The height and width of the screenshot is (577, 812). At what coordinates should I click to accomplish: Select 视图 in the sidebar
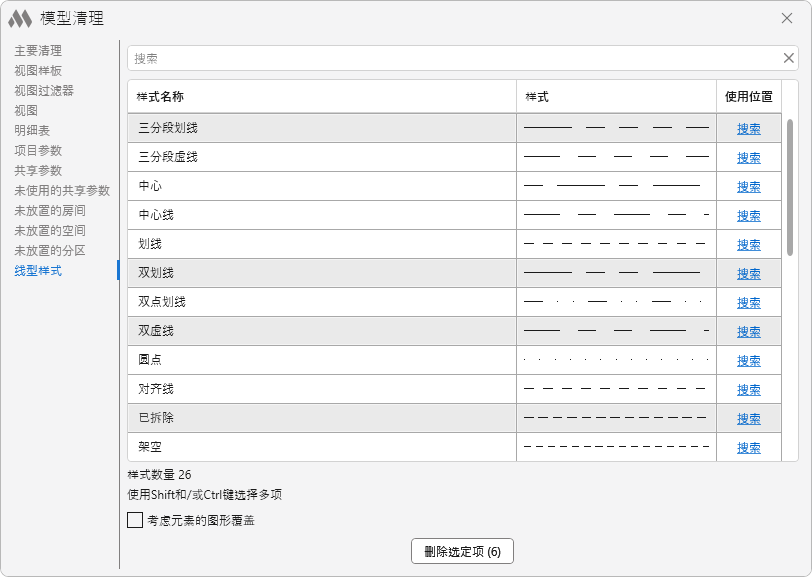point(26,110)
